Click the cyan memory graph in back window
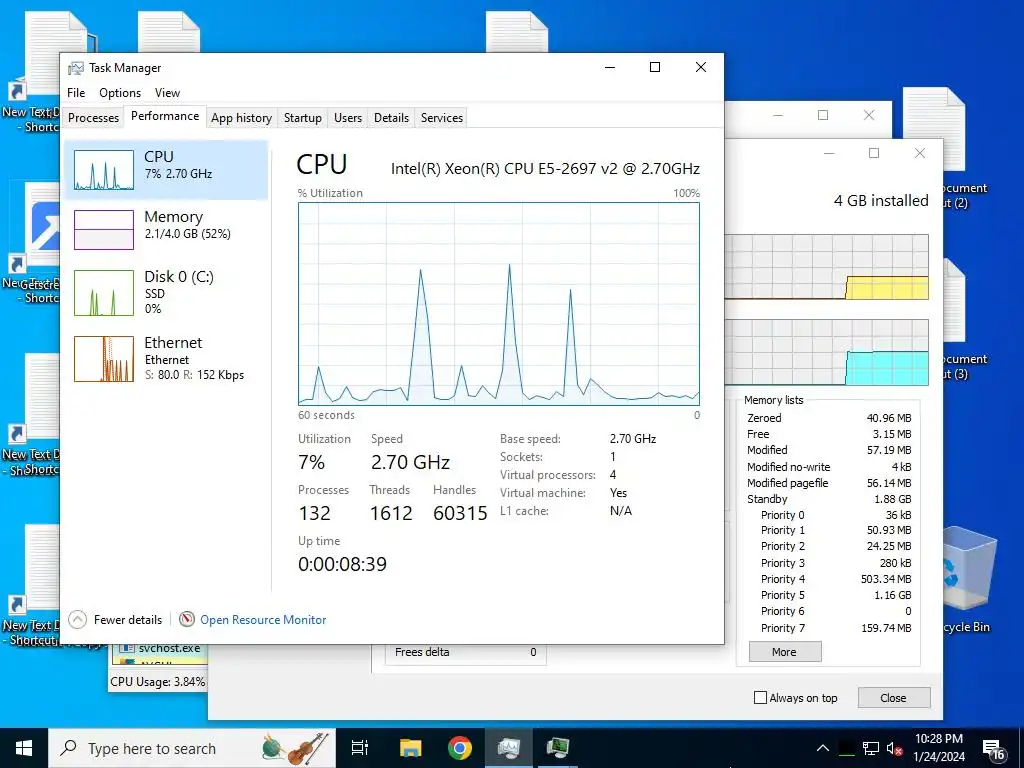 [x=827, y=352]
